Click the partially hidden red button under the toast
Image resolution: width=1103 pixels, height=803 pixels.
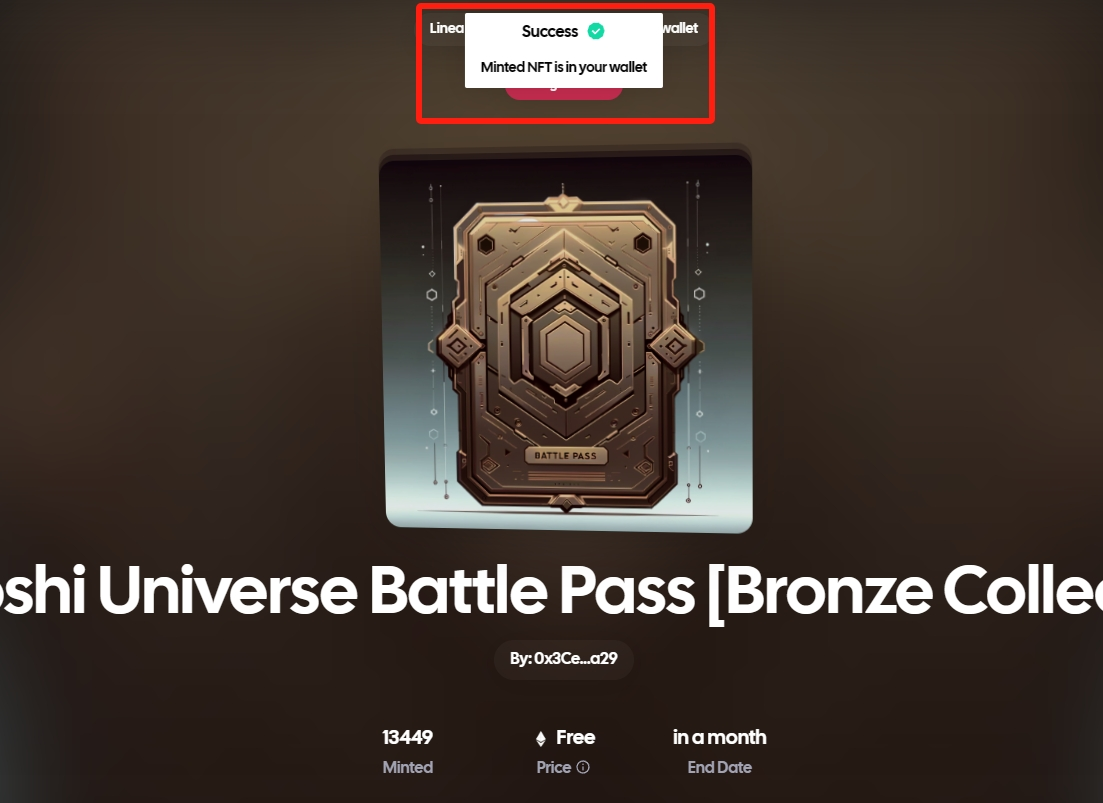click(564, 92)
